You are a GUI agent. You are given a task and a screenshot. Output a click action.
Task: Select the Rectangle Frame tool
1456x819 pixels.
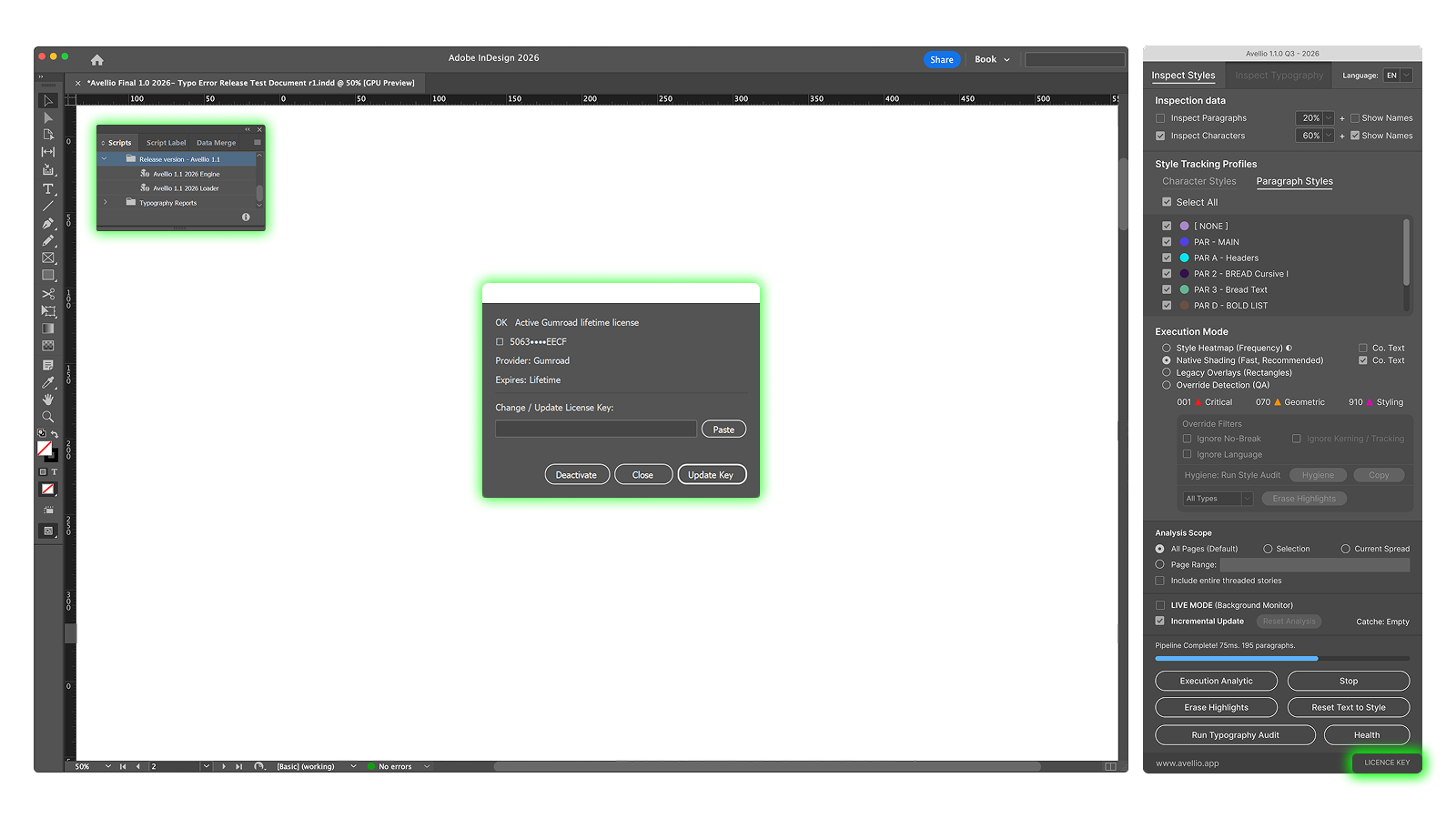tap(48, 258)
